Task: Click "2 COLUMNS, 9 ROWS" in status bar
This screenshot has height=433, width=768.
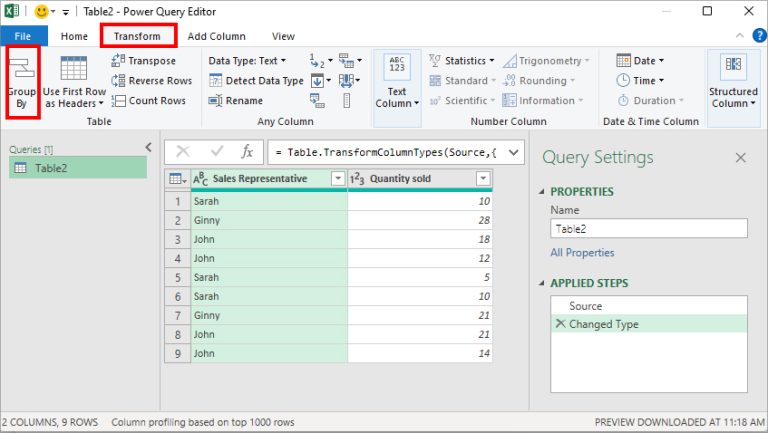Action: pos(49,422)
